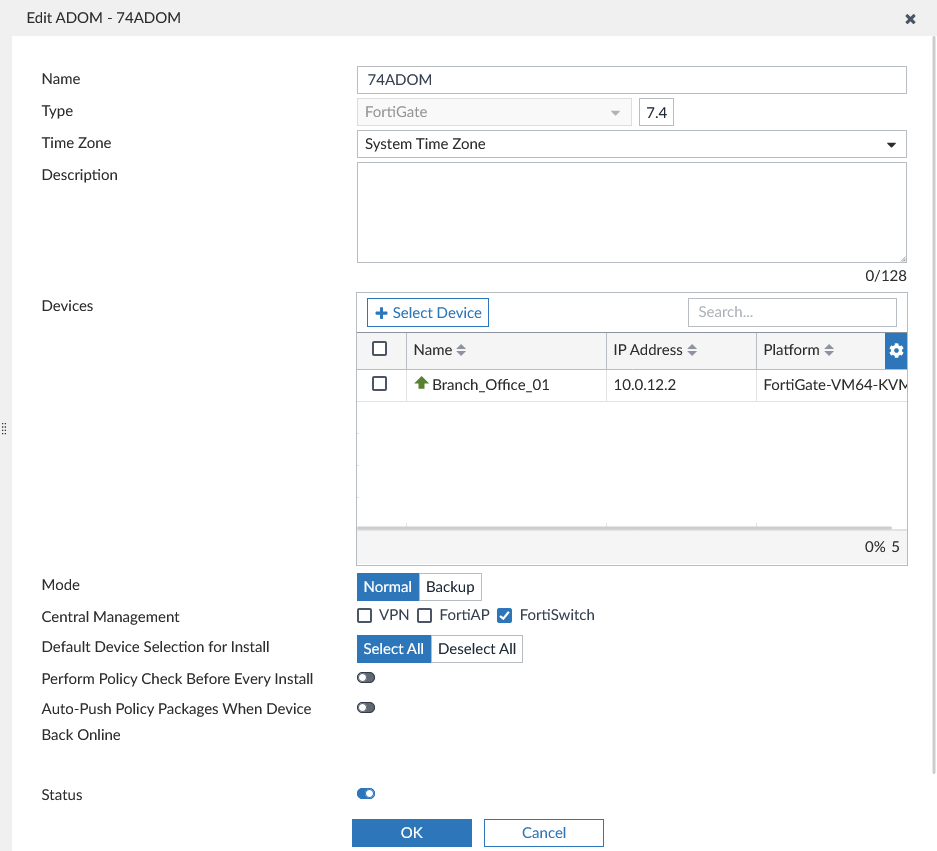Open the column settings gear in the Devices table
Image resolution: width=937 pixels, height=851 pixels.
click(x=896, y=350)
